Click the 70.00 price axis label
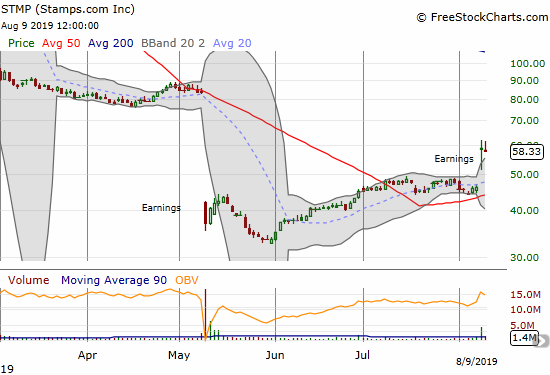 524,121
